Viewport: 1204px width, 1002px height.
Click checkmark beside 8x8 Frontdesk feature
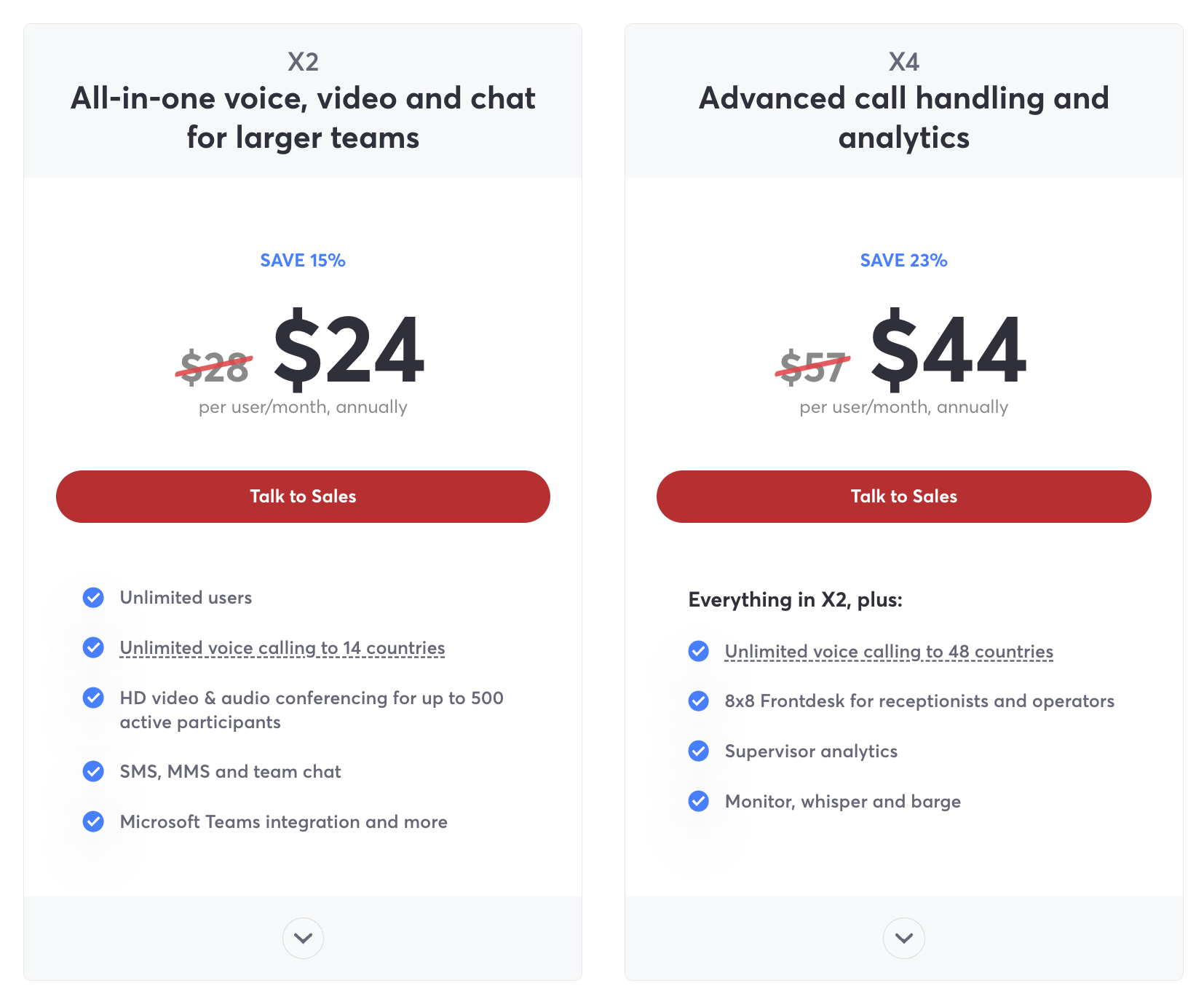coord(699,701)
